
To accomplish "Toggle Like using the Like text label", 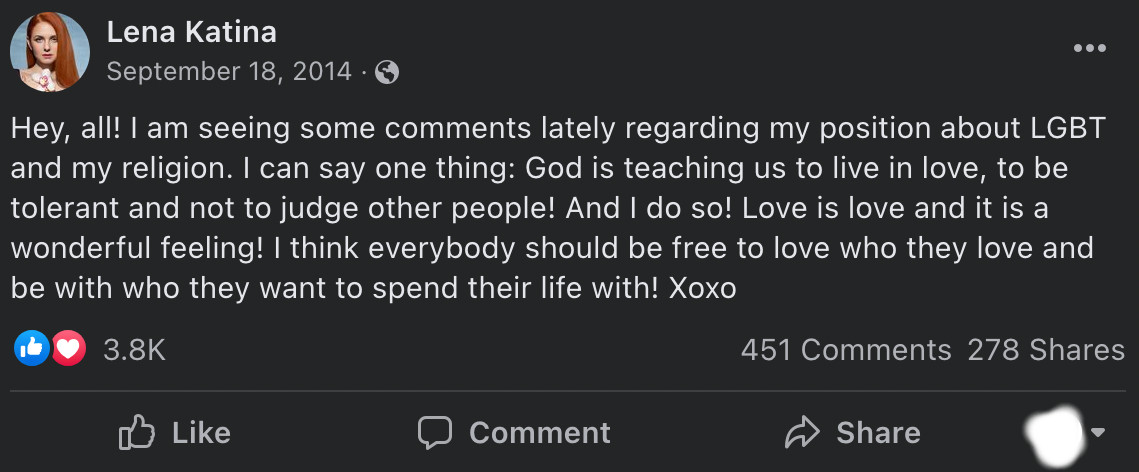I will [x=201, y=433].
